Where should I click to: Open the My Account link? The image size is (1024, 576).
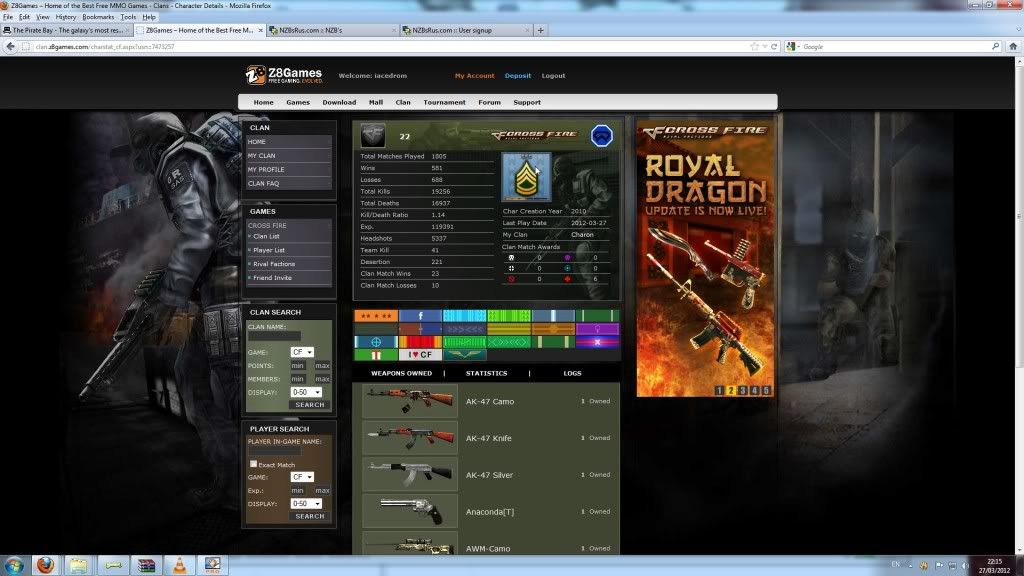pos(474,76)
